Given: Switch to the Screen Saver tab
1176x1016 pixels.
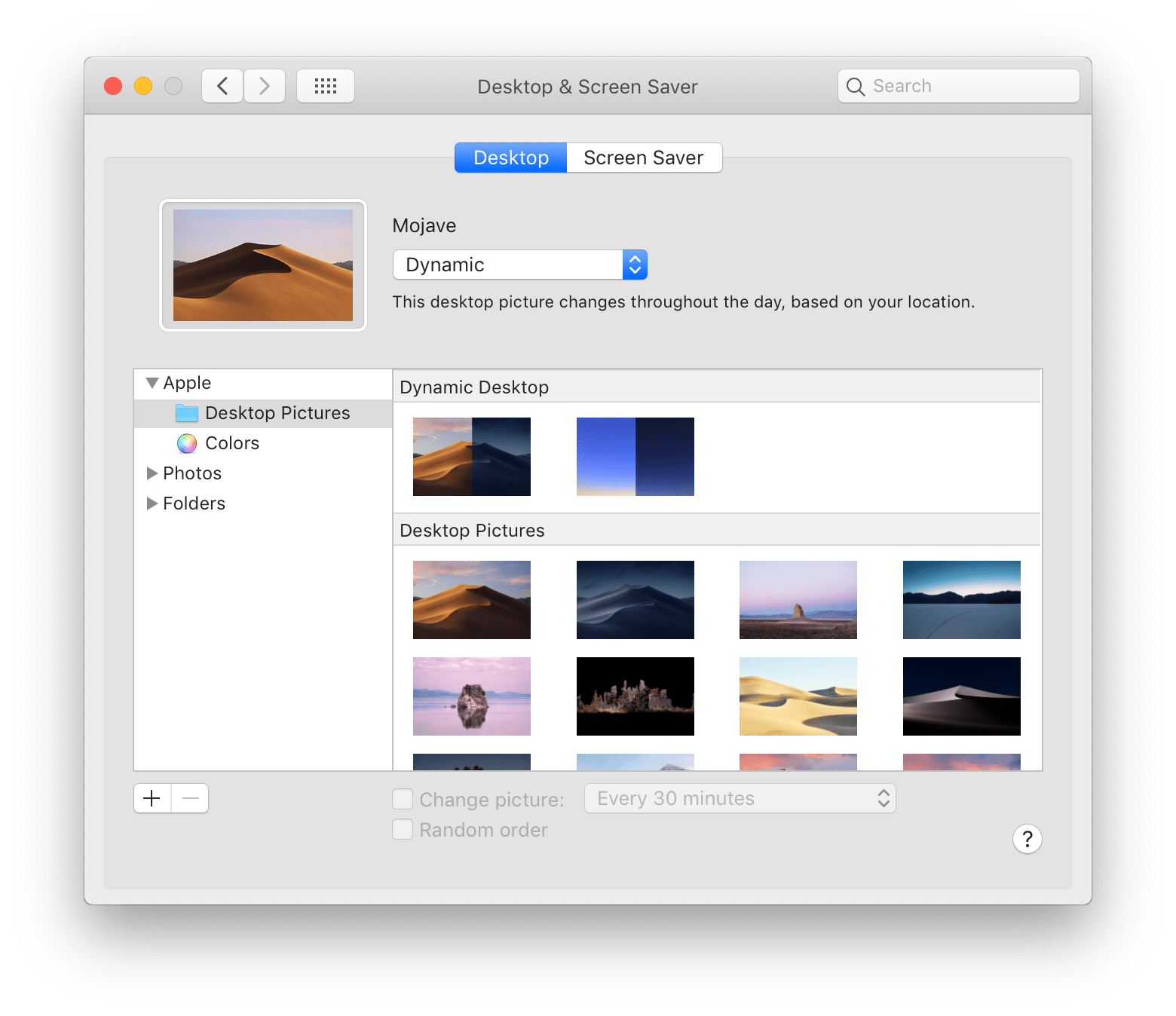Looking at the screenshot, I should (643, 158).
